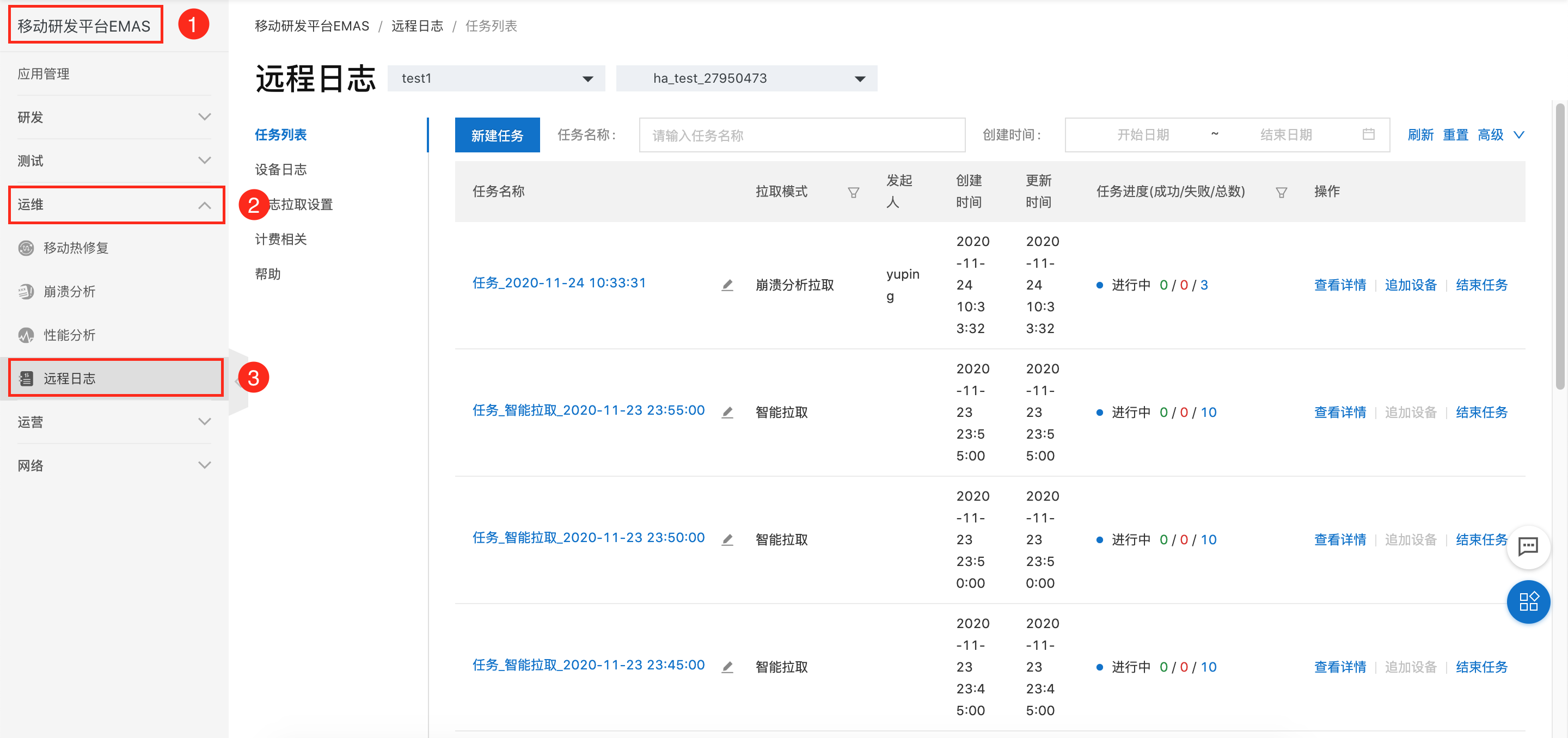The width and height of the screenshot is (1568, 738).
Task: Click the 崩溃分析 sidebar icon
Action: tap(26, 291)
